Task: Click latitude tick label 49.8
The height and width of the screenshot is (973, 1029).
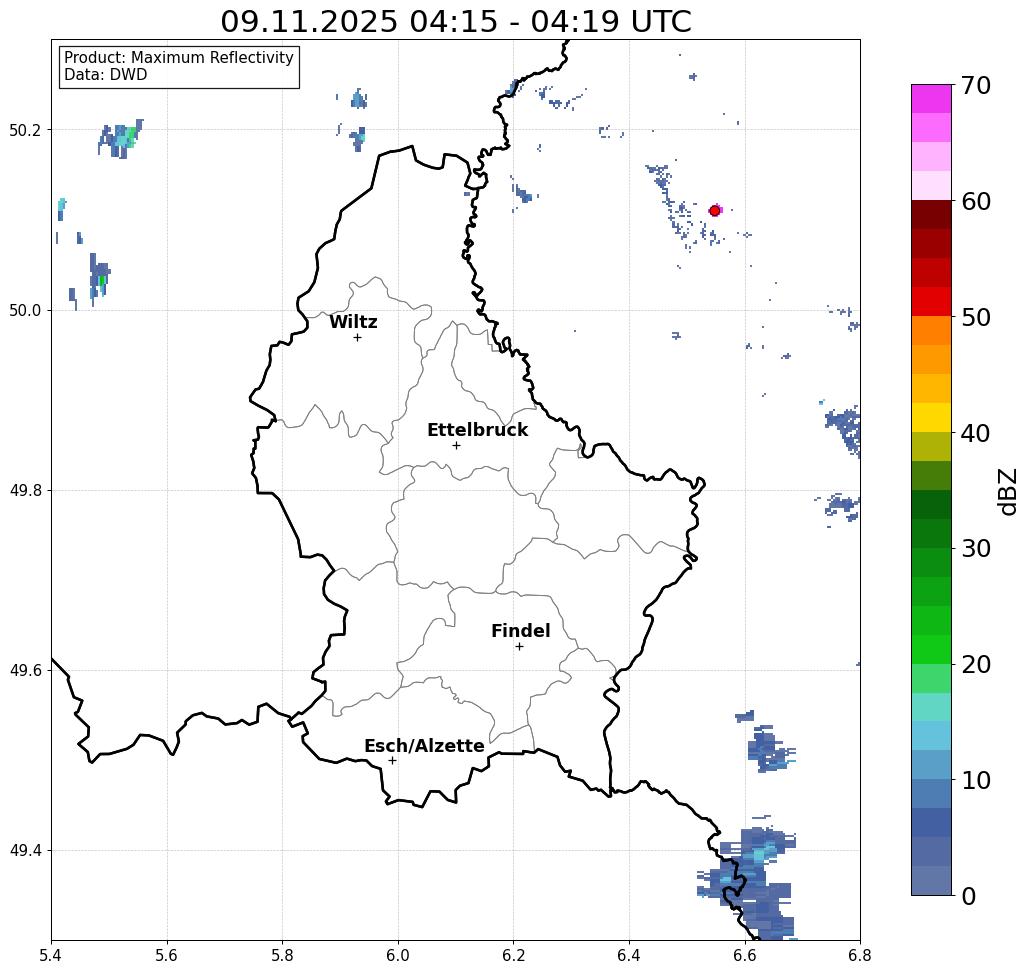Action: (24, 491)
